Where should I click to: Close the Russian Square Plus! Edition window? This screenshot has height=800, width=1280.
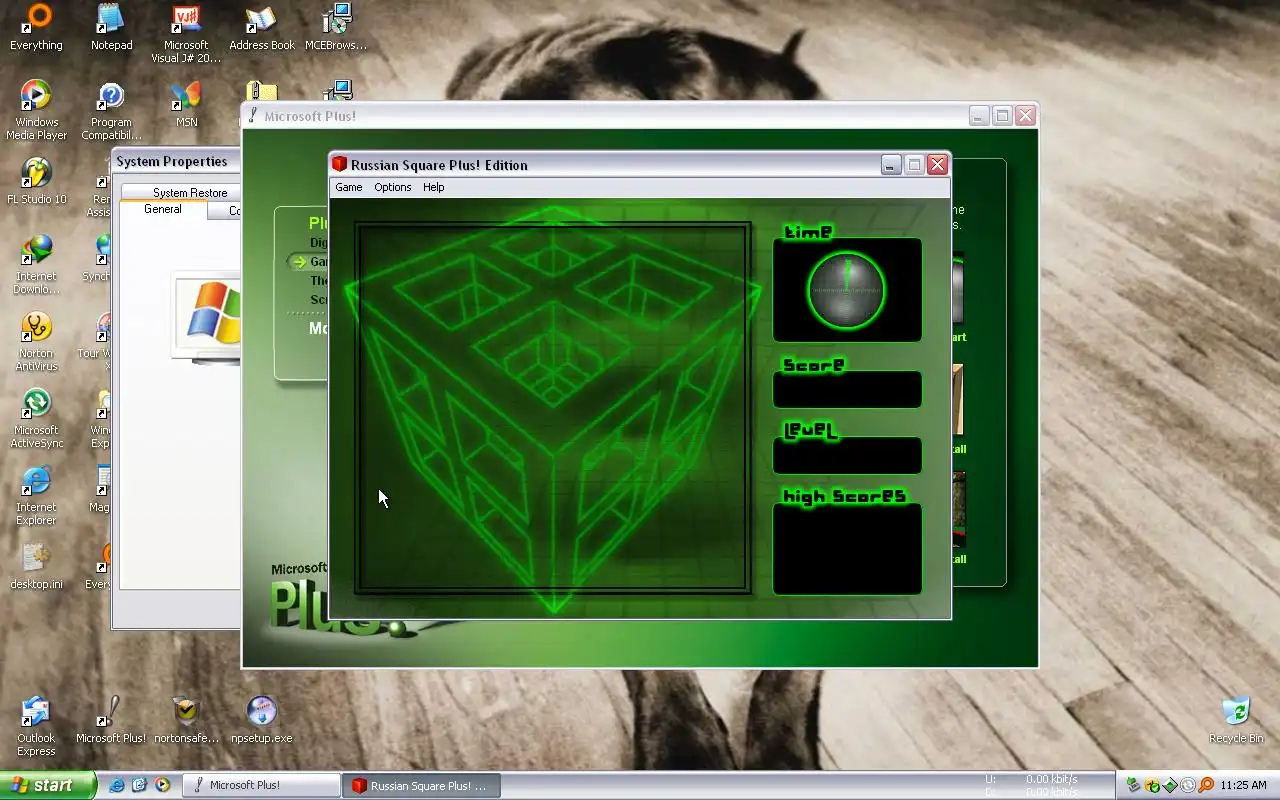937,165
